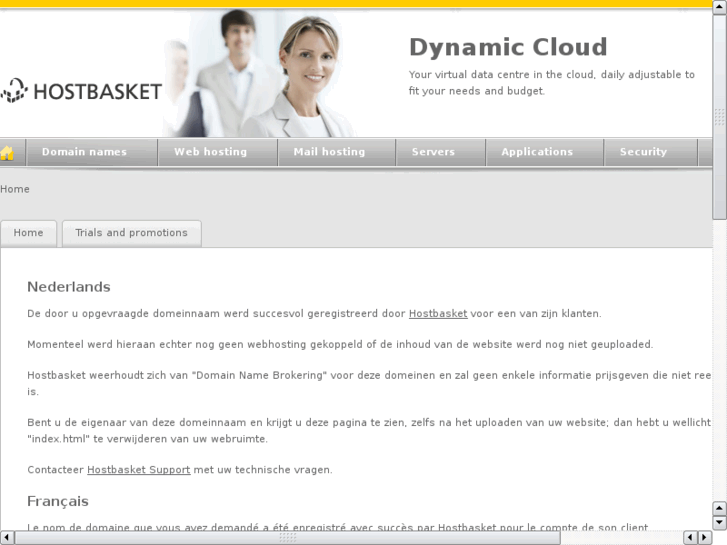Switch to Trials and promotions tab
This screenshot has height=545, width=727.
pyautogui.click(x=132, y=233)
